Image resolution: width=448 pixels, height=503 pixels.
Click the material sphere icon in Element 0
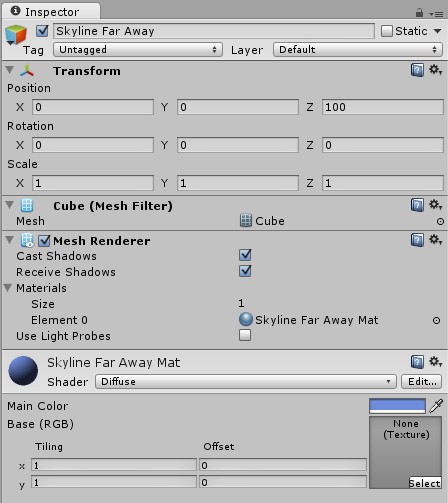(246, 319)
